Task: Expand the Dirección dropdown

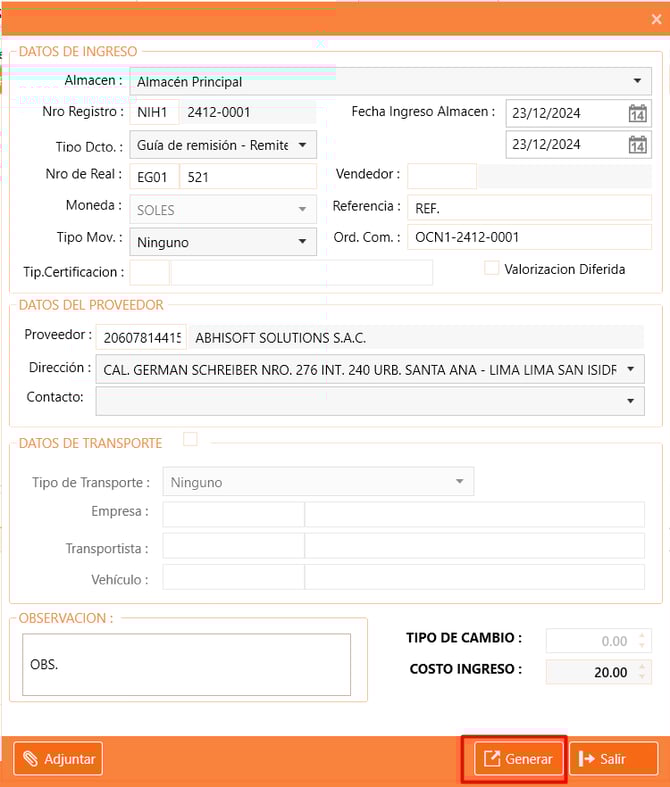Action: pos(370,369)
